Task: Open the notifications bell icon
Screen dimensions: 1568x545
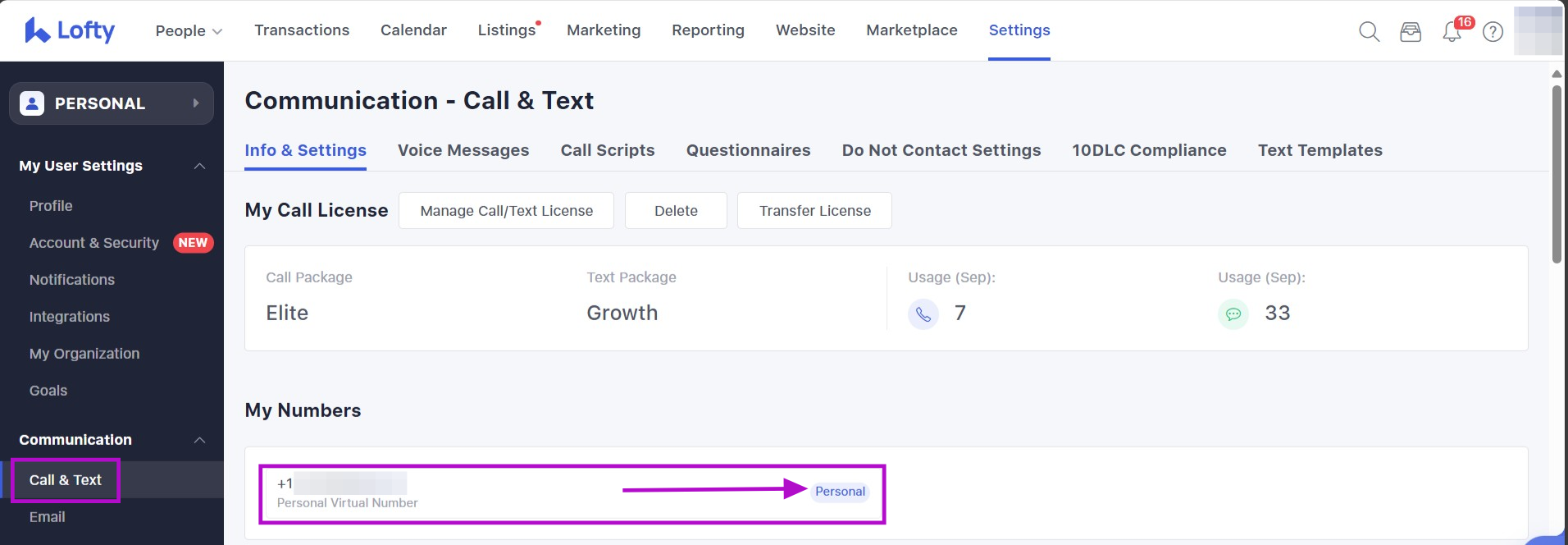Action: tap(1452, 32)
